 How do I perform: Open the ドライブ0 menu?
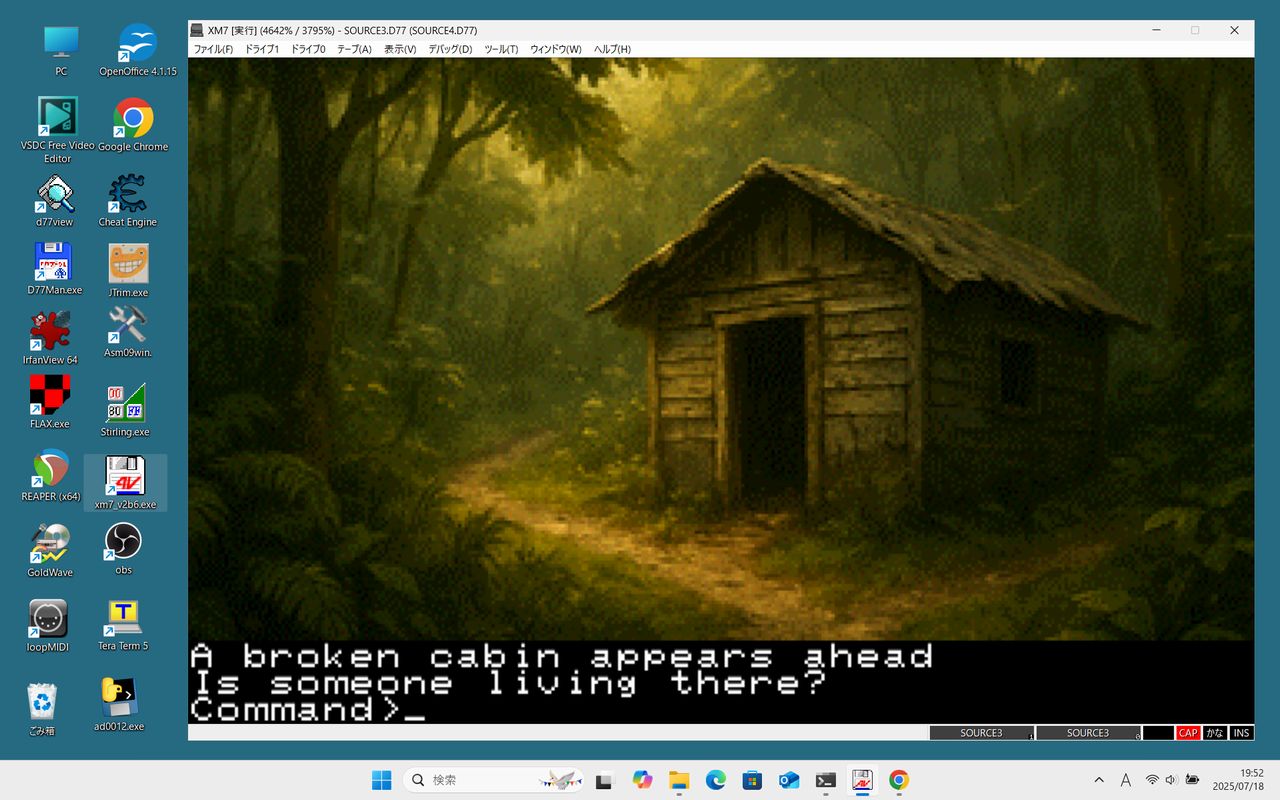(308, 49)
